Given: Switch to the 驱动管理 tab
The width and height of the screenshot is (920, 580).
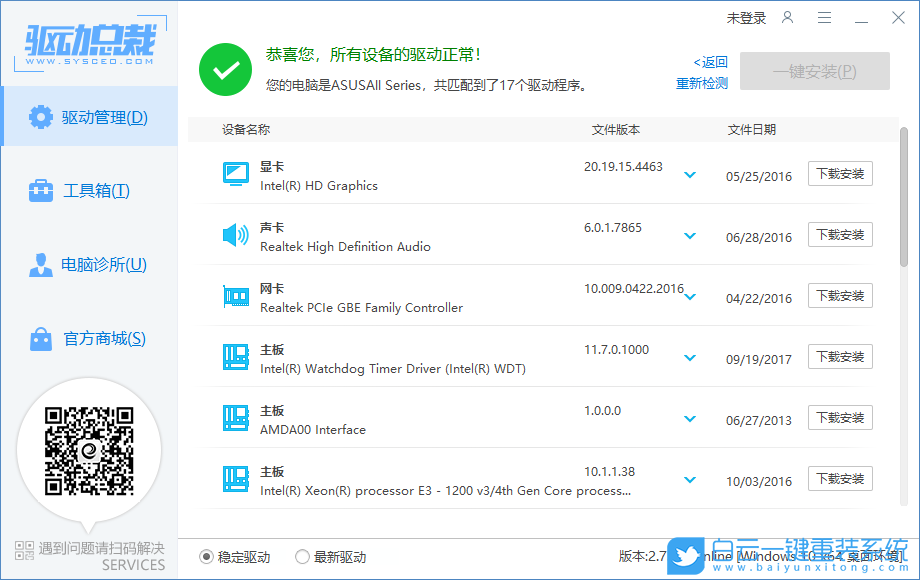Looking at the screenshot, I should point(89,117).
